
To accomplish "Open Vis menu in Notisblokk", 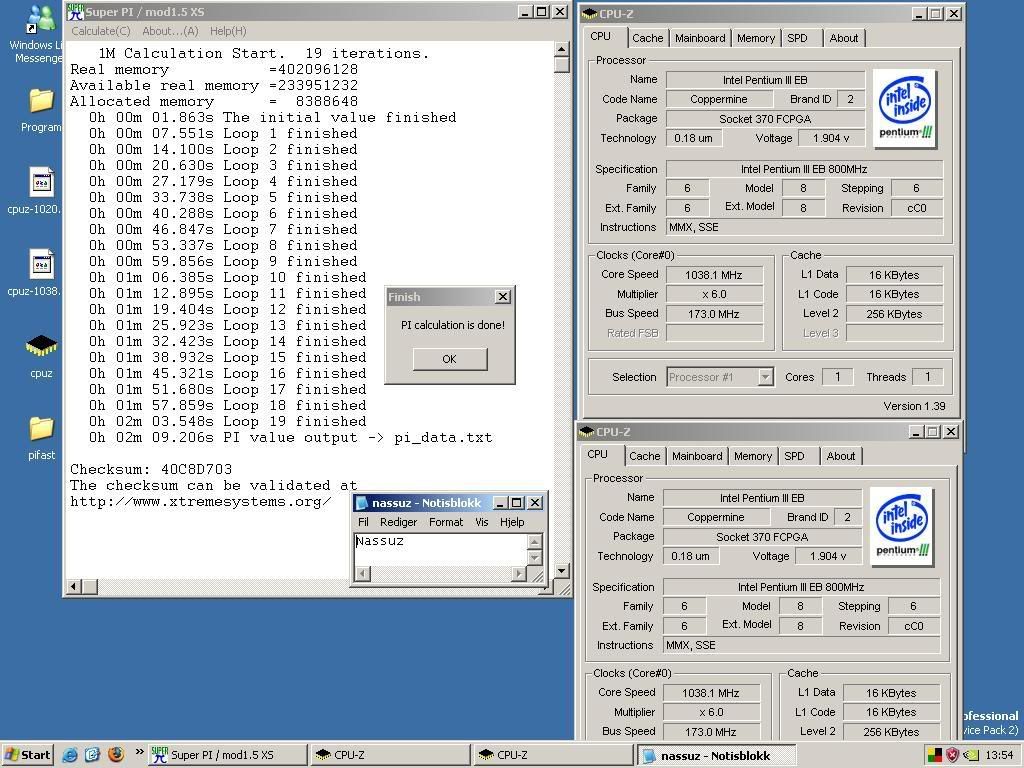I will pos(482,522).
